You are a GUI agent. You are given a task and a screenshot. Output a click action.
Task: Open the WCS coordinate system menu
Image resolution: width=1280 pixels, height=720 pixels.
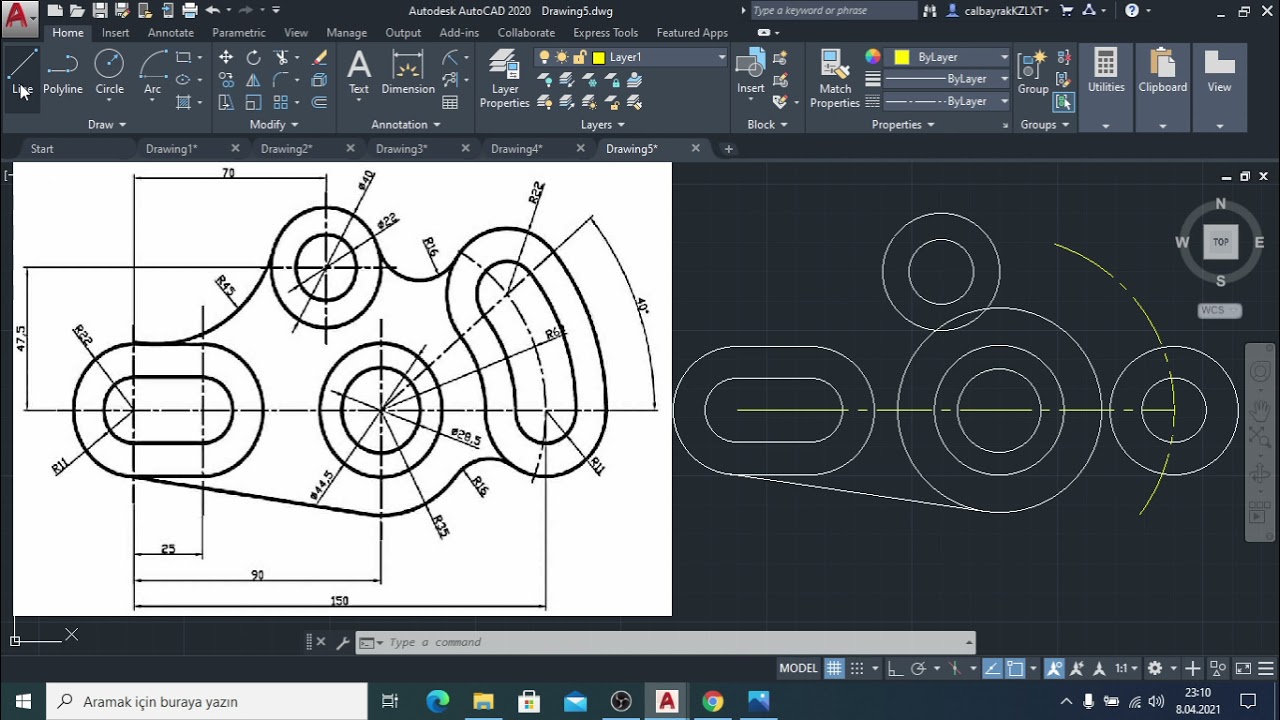coord(1219,310)
